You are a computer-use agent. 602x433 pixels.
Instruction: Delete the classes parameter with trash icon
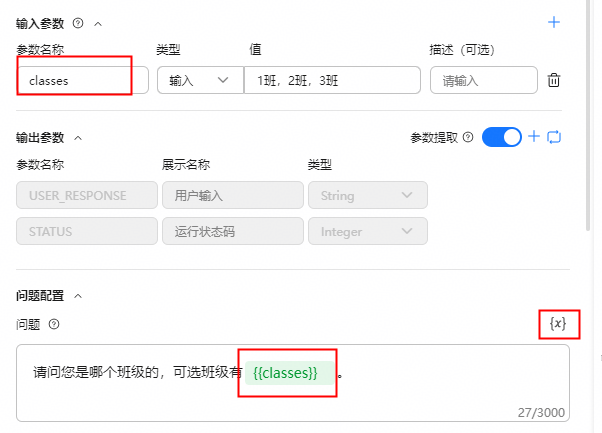554,80
